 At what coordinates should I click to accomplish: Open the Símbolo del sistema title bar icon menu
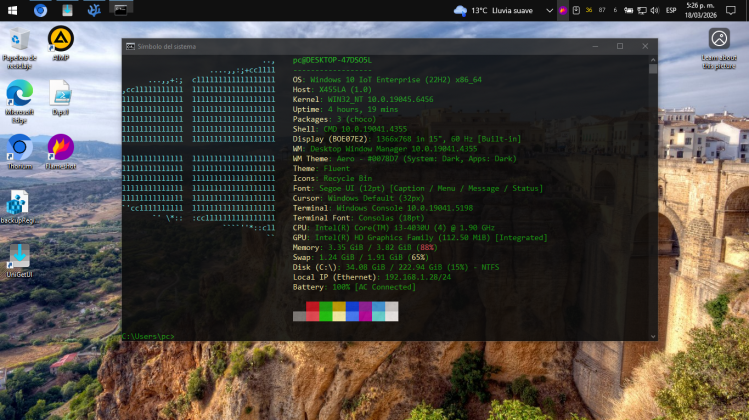(x=130, y=46)
